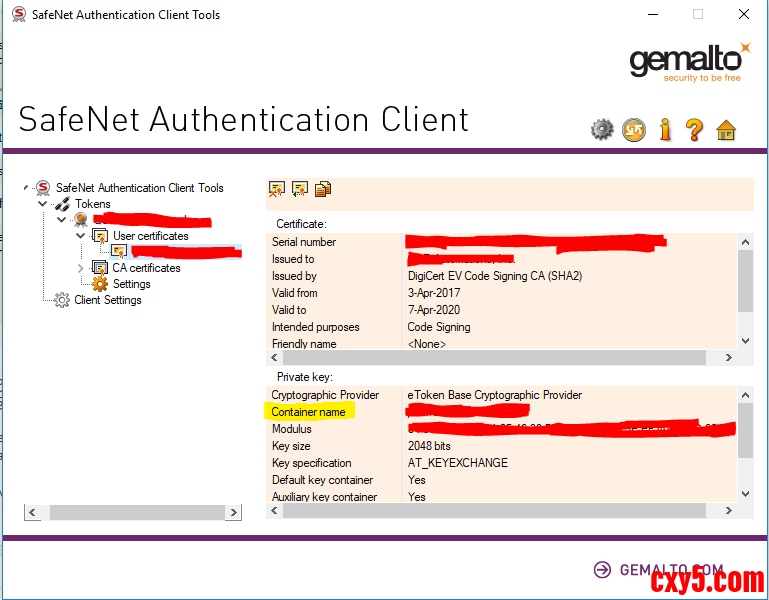Select the SafeNet Authentication Client Tools root
The height and width of the screenshot is (600, 769).
[139, 188]
